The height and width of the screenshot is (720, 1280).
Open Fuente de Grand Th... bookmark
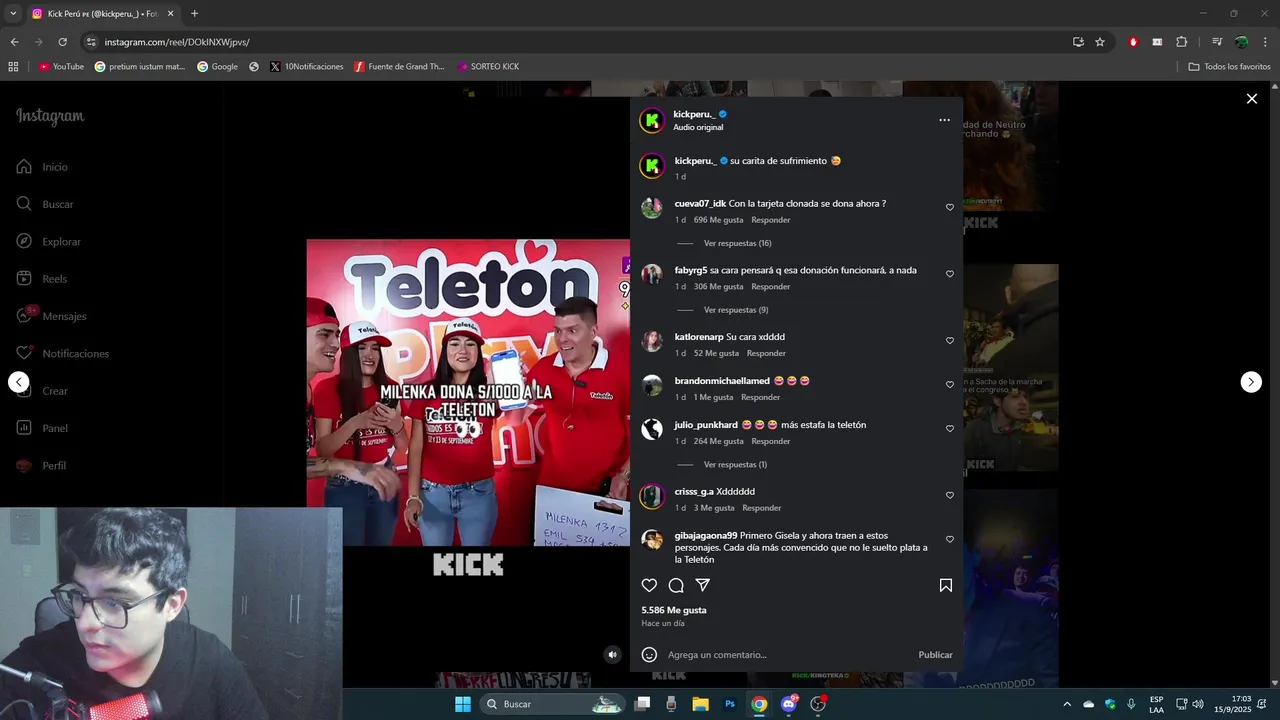point(399,67)
